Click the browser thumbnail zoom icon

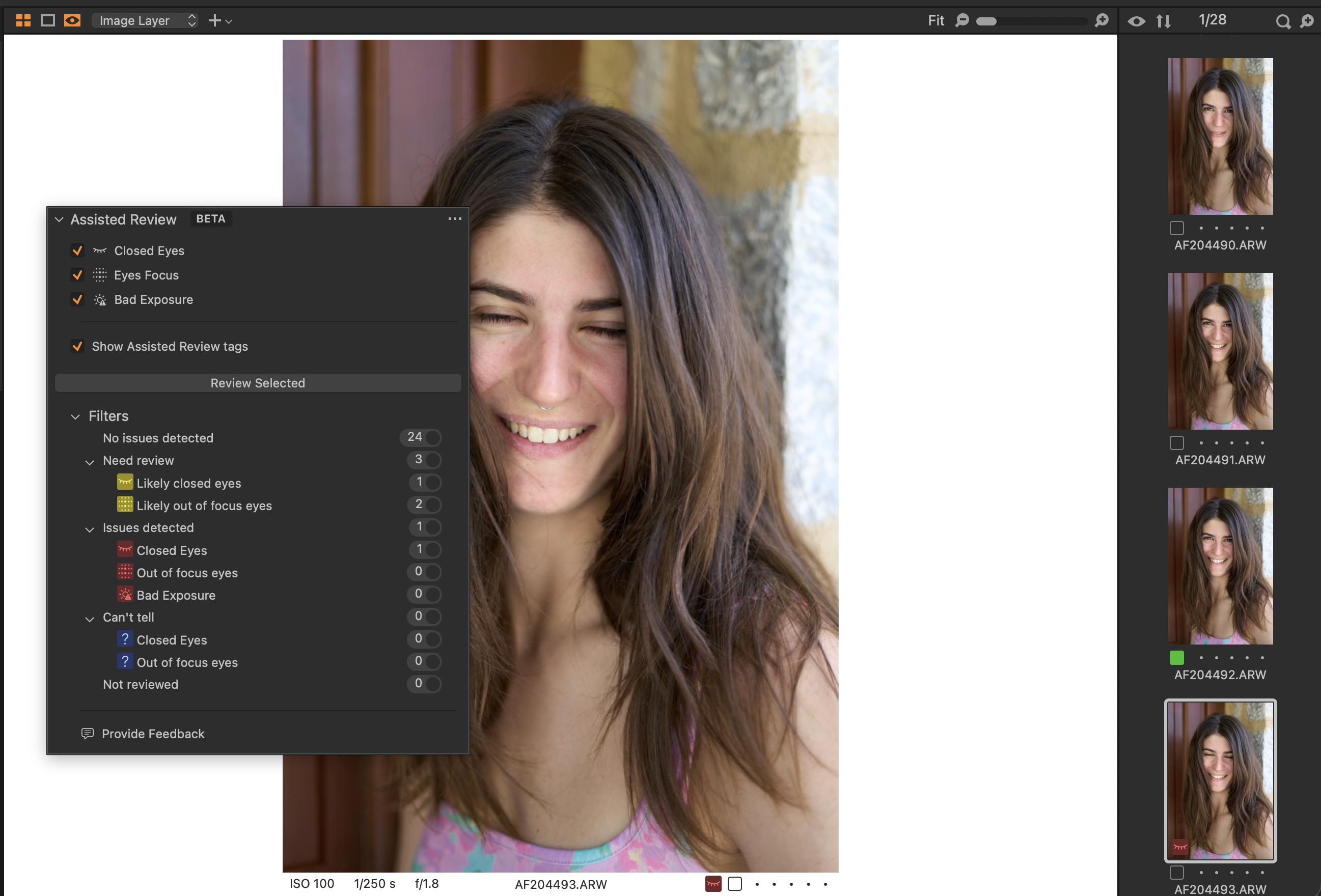pyautogui.click(x=1307, y=21)
